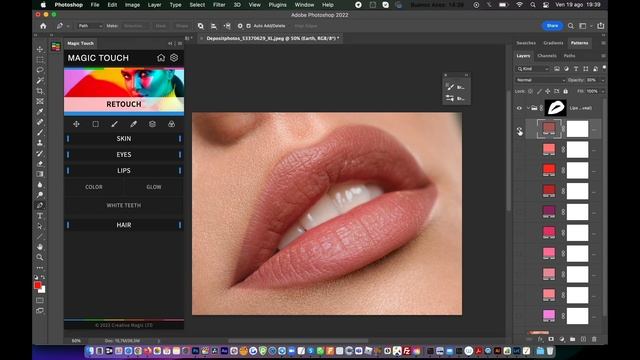The height and width of the screenshot is (360, 640).
Task: Enable the Auto Add/Delete checkbox
Action: tap(249, 26)
